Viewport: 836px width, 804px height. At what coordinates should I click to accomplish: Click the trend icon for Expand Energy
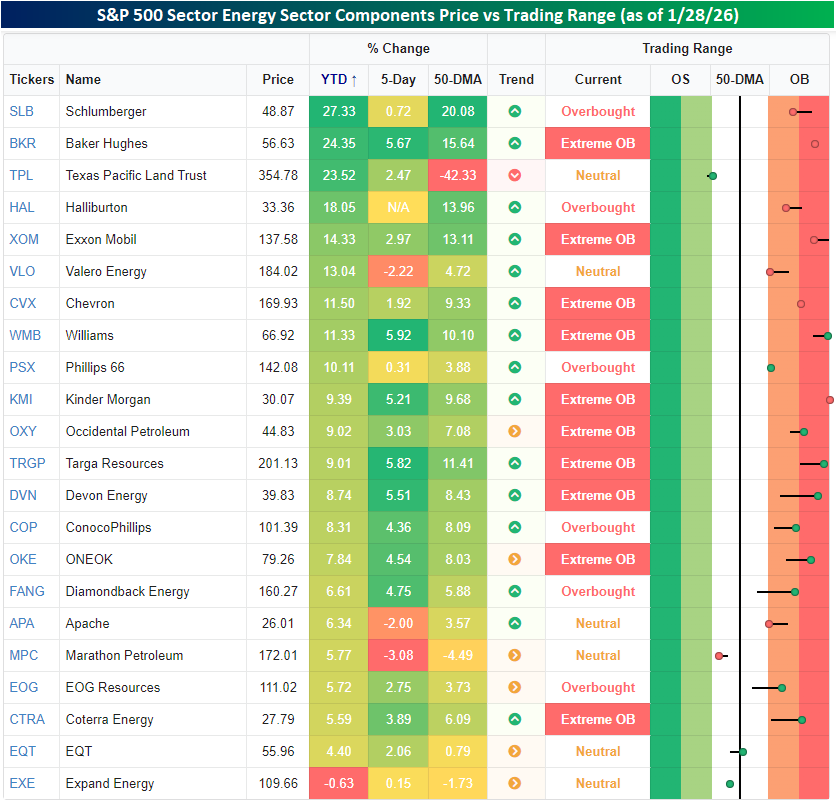click(x=515, y=784)
